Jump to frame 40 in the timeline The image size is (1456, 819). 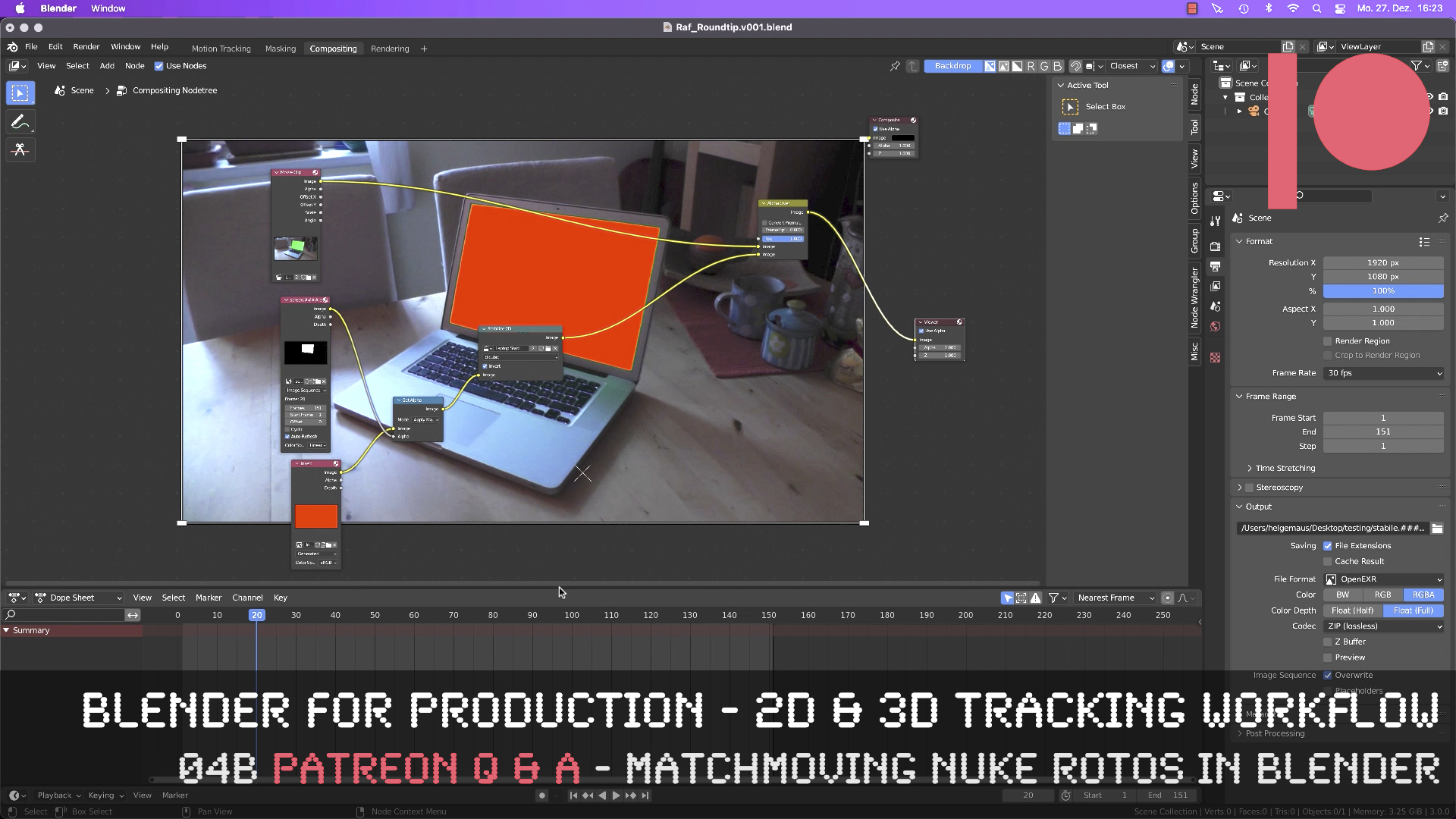click(335, 615)
